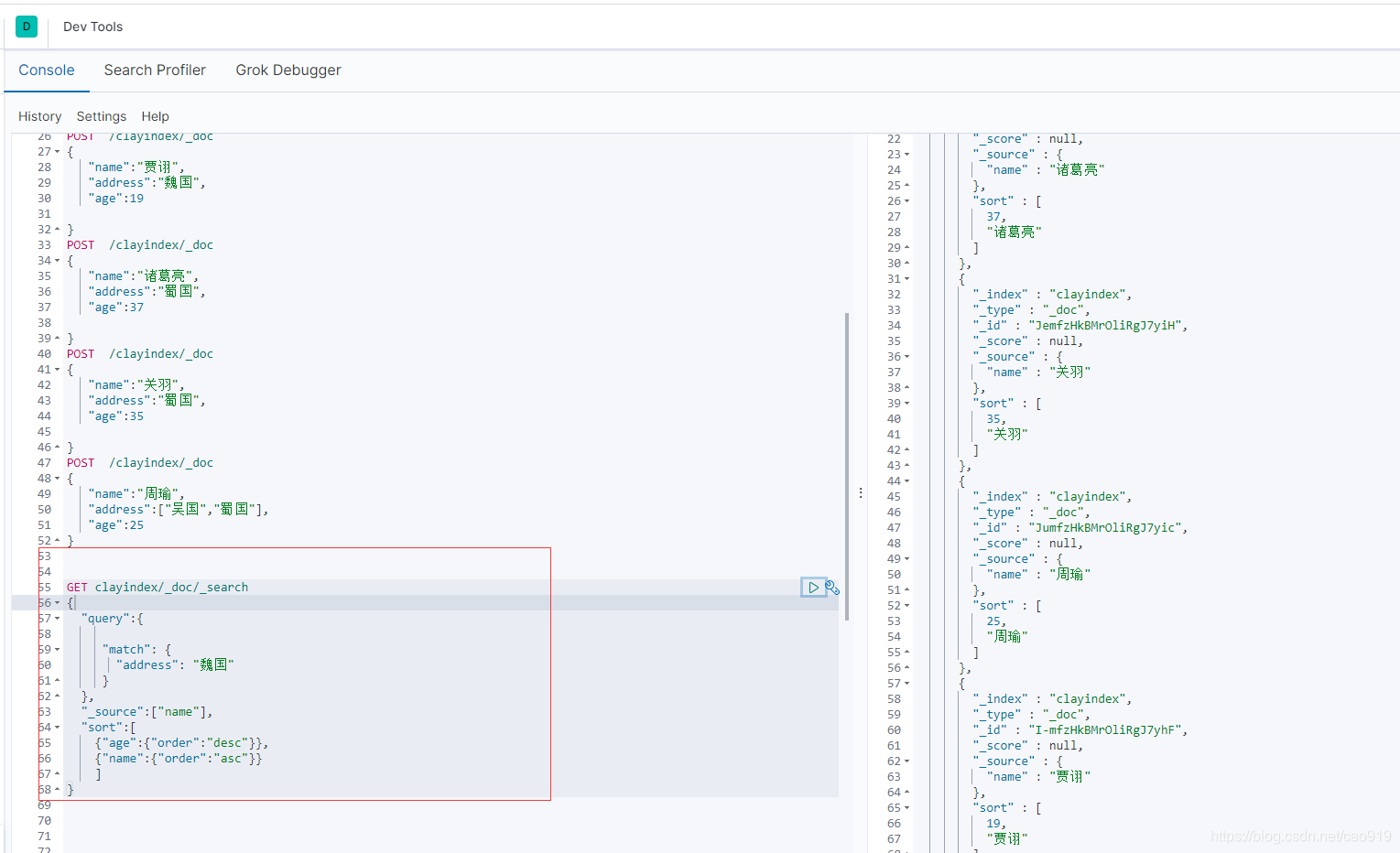This screenshot has height=853, width=1400.
Task: Collapse the block at editor line 27
Action: click(x=58, y=152)
